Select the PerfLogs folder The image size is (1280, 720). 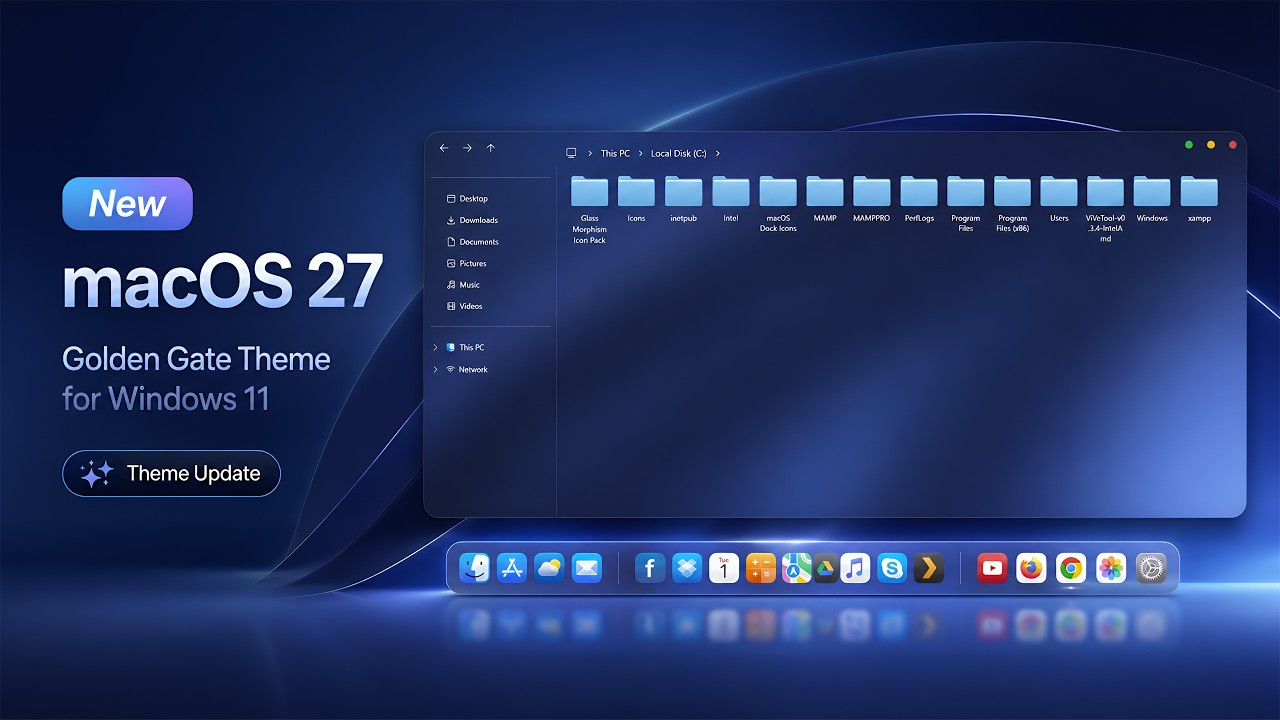point(919,199)
